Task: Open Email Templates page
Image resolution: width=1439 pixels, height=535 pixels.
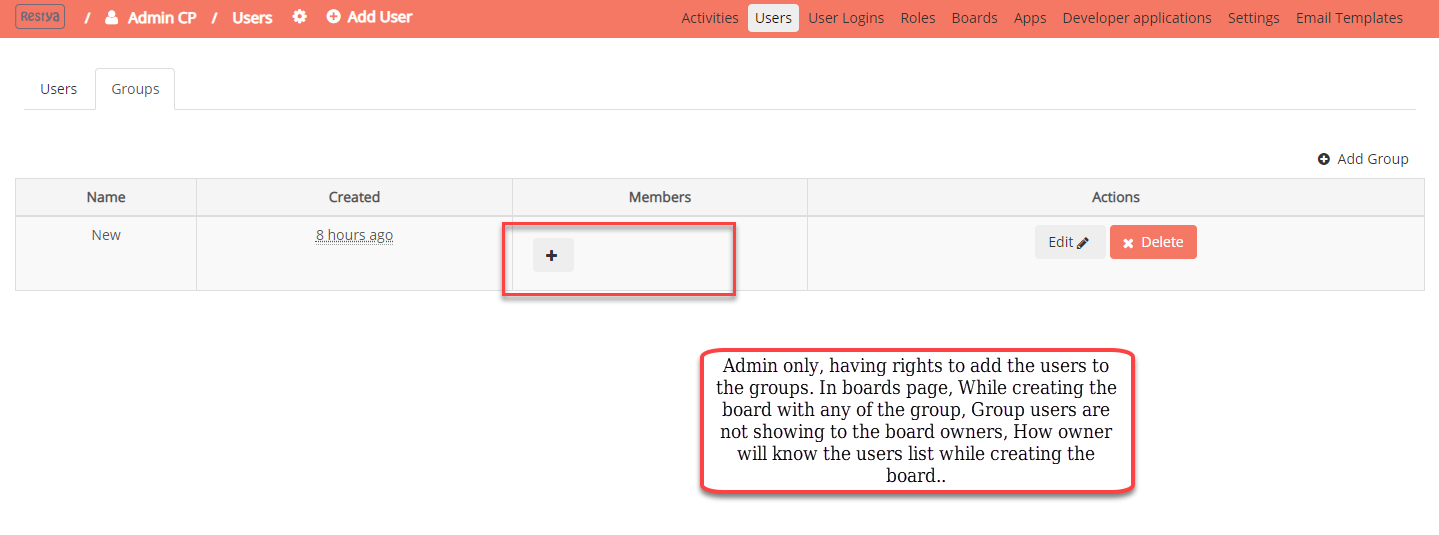Action: (1350, 18)
